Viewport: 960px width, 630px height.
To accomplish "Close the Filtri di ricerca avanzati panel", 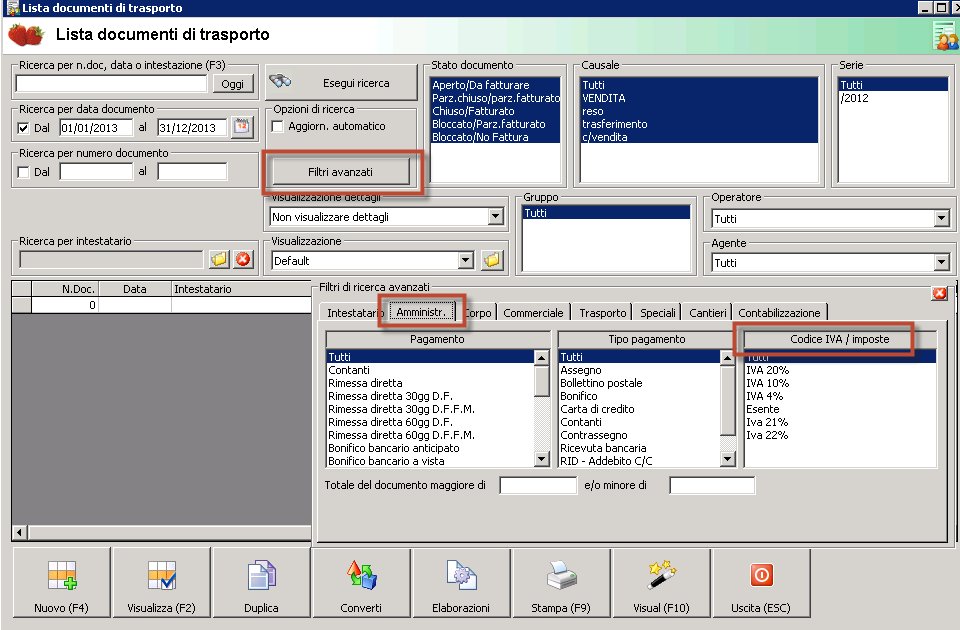I will (939, 293).
